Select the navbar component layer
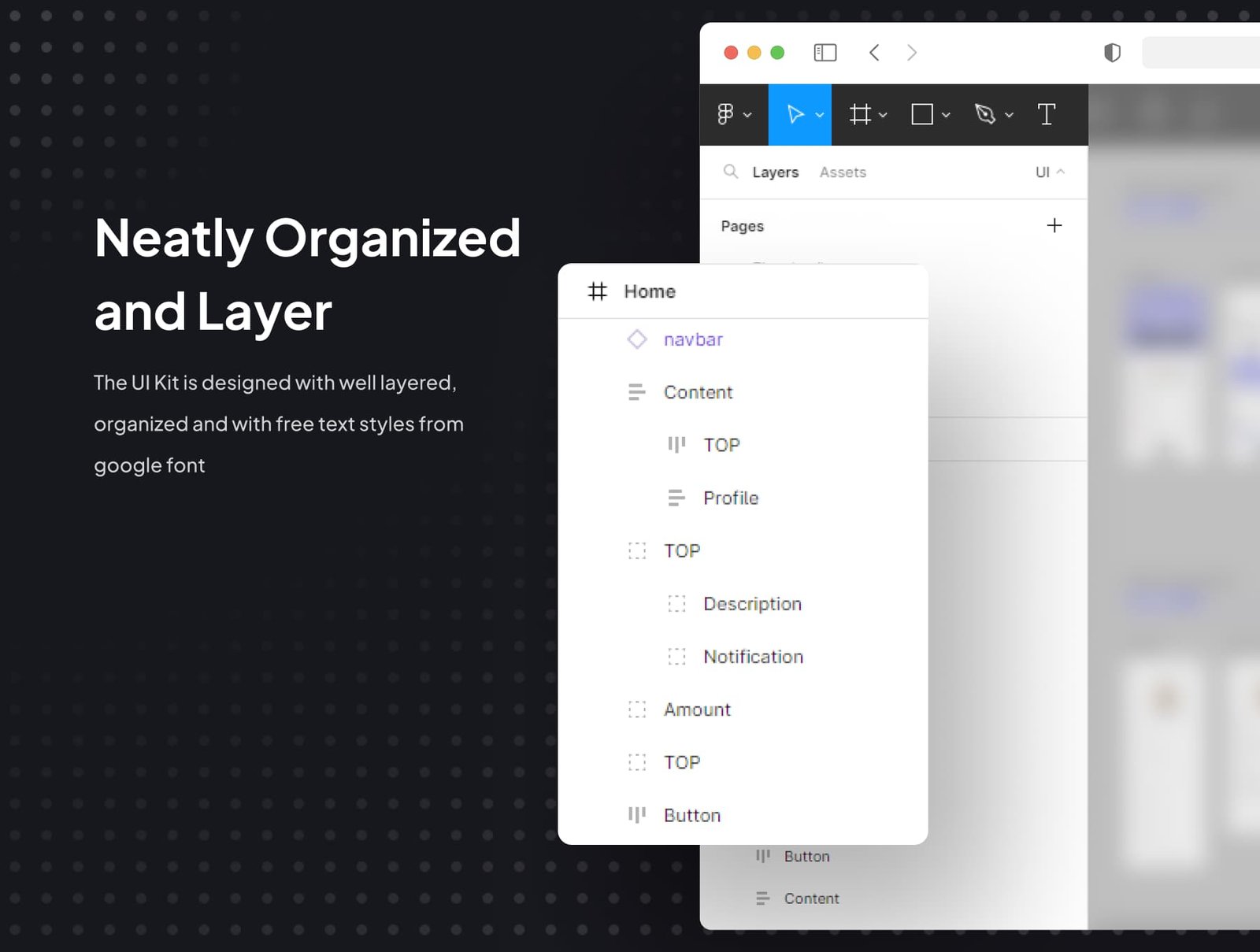Viewport: 1260px width, 952px height. click(692, 339)
